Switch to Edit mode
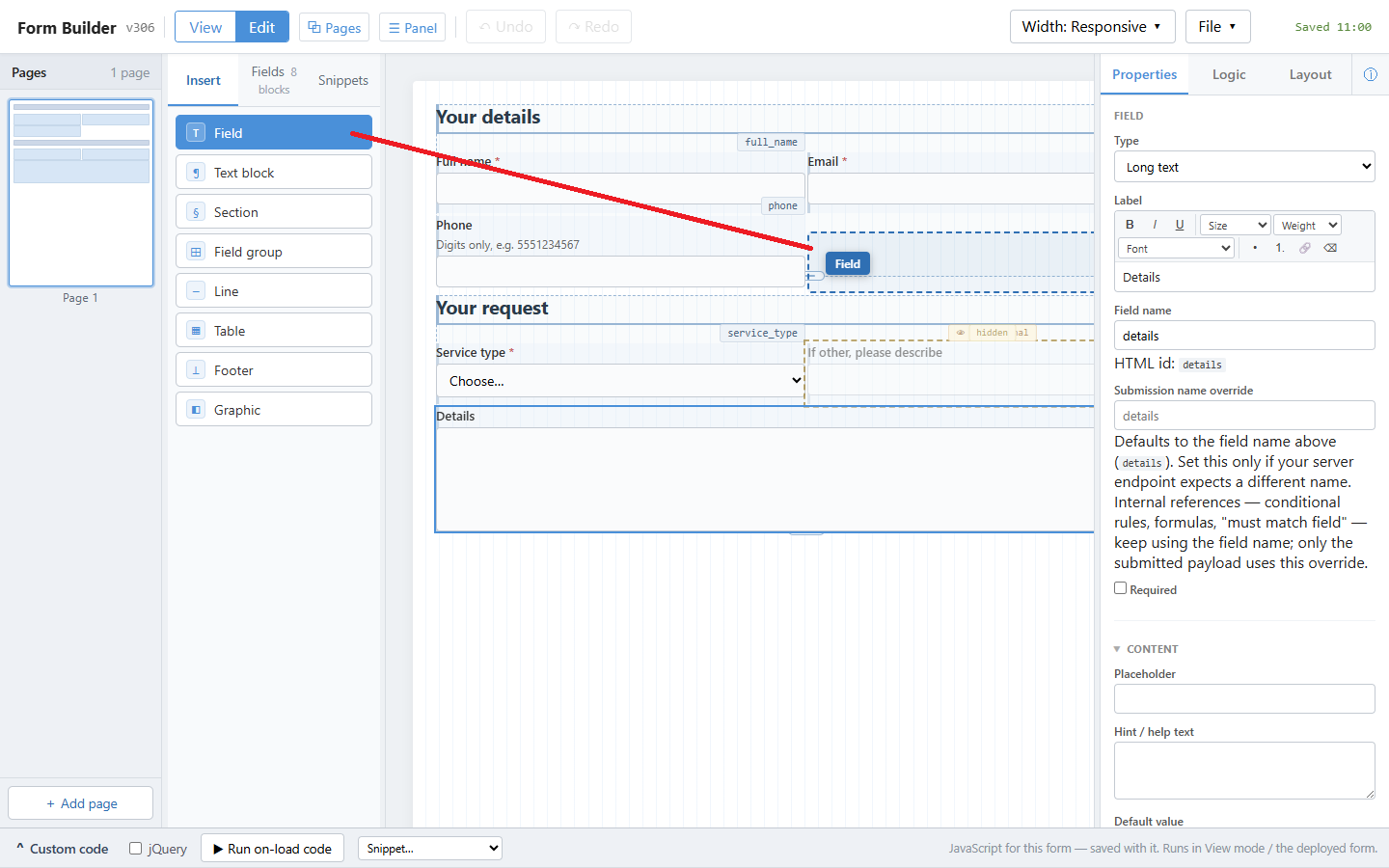The height and width of the screenshot is (868, 1389). pyautogui.click(x=262, y=27)
